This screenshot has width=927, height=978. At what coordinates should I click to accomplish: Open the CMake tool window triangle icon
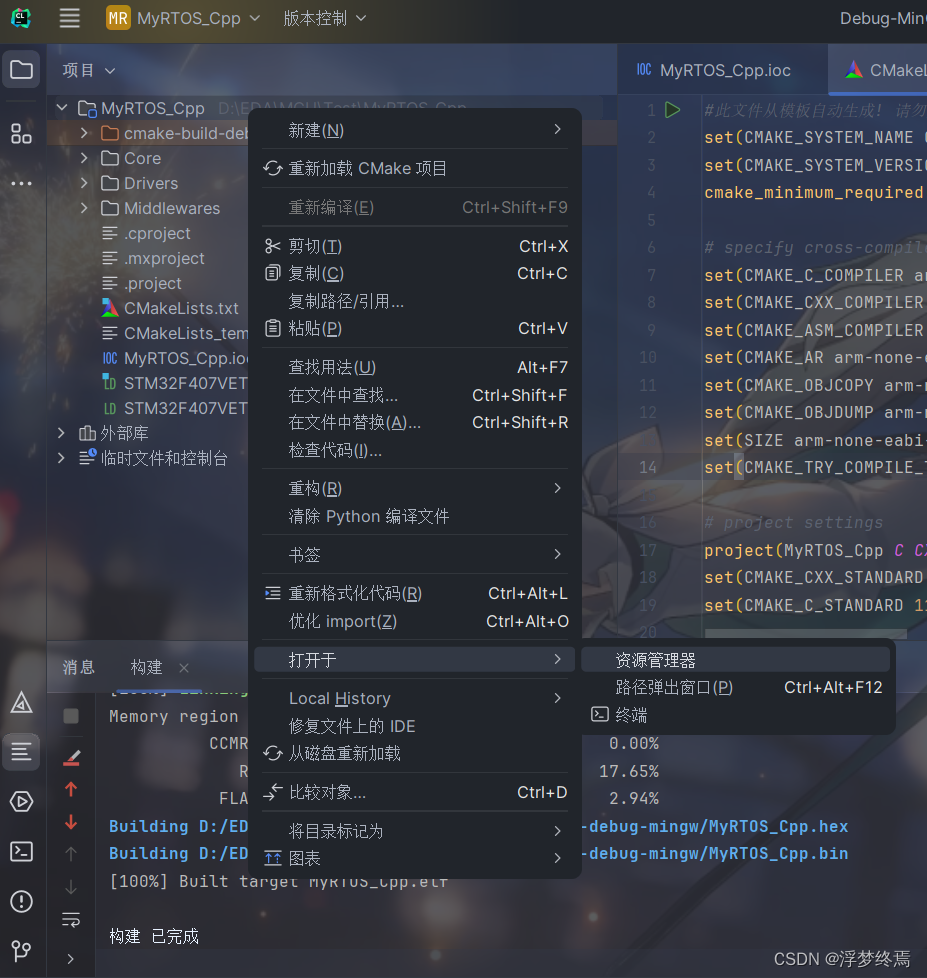(x=22, y=703)
